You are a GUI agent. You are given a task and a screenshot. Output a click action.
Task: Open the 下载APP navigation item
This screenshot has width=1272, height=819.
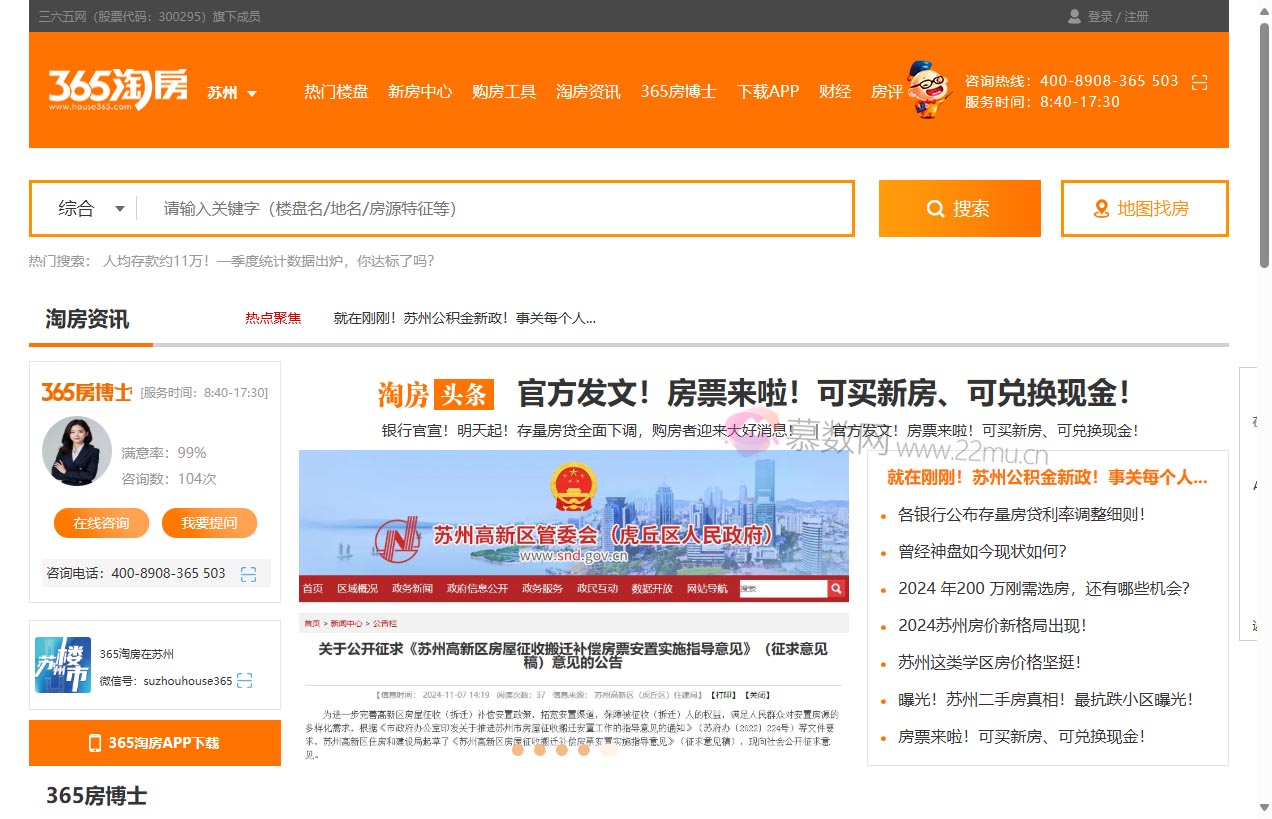click(x=768, y=91)
